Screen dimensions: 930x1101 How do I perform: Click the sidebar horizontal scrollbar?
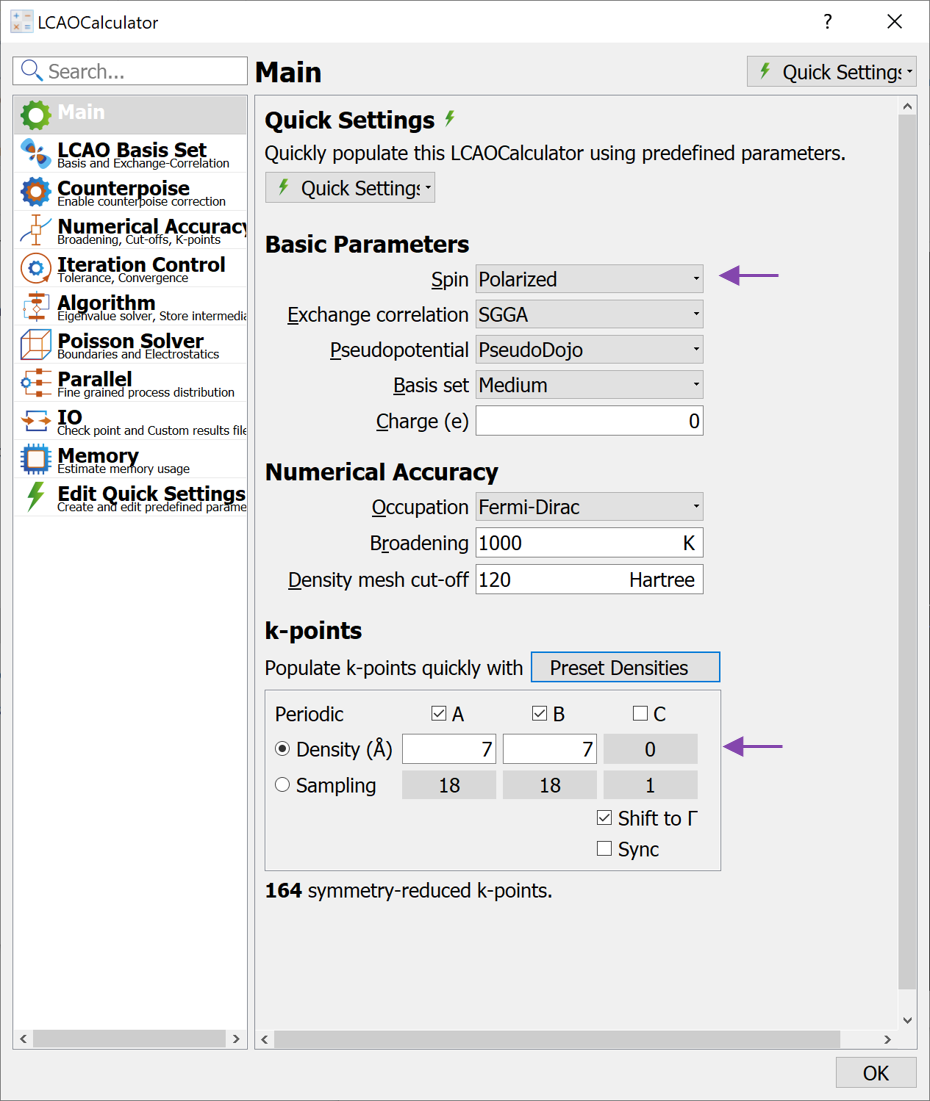pos(129,1039)
